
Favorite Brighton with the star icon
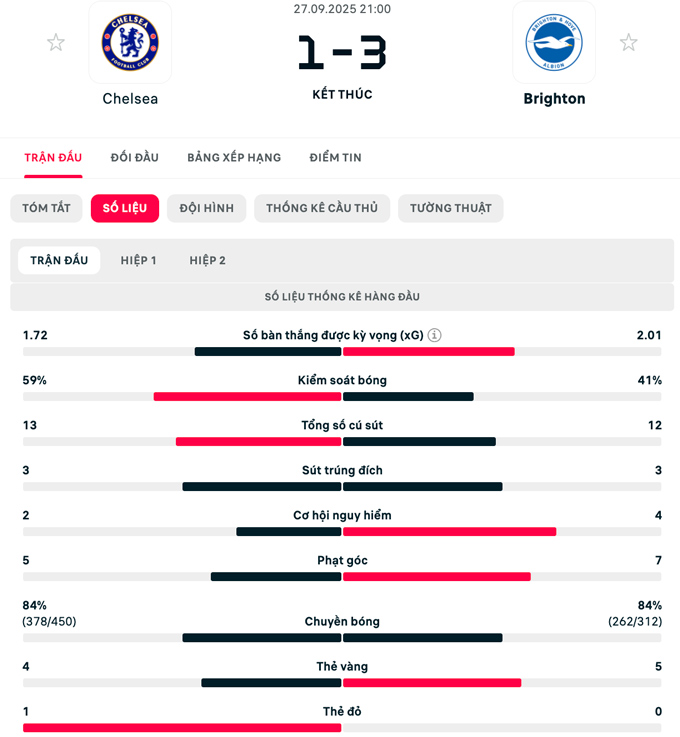(628, 43)
